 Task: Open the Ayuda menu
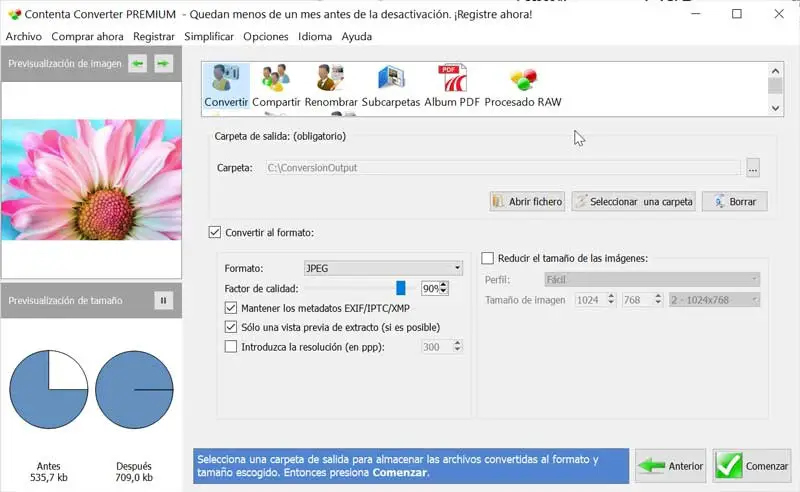click(357, 37)
